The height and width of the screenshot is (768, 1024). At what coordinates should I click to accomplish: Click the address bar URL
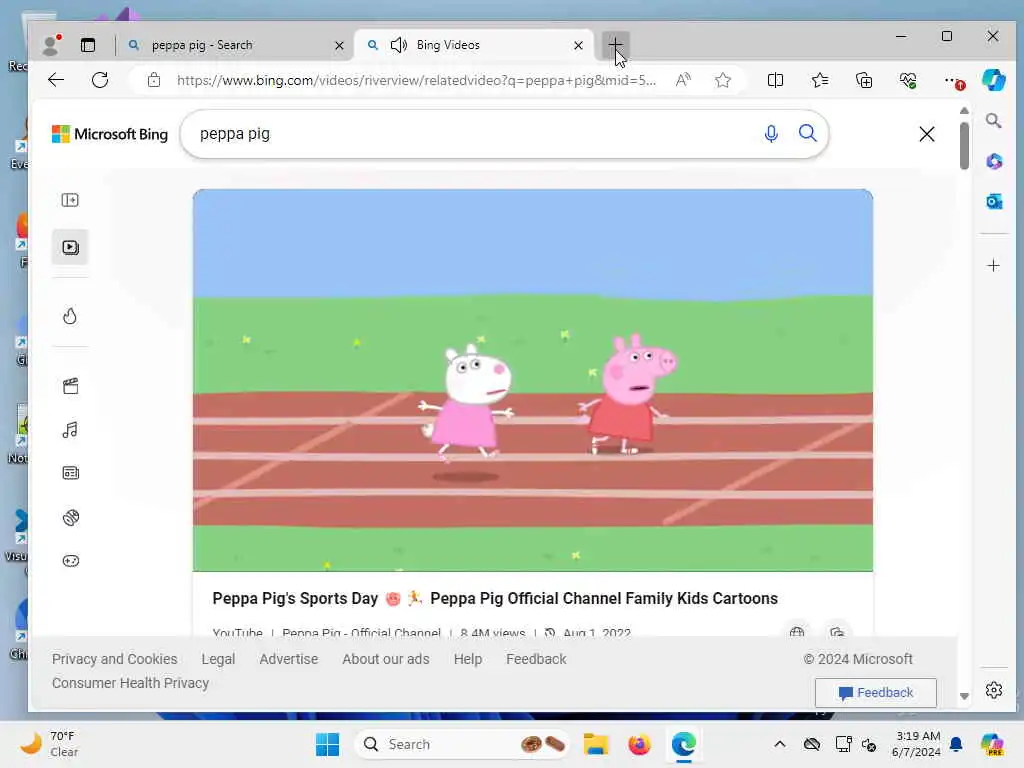click(x=416, y=80)
